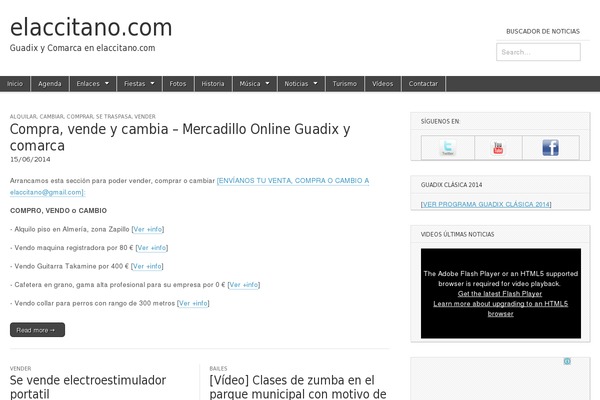The width and height of the screenshot is (600, 400).
Task: Open the Clases de zumba video article
Action: pyautogui.click(x=298, y=387)
